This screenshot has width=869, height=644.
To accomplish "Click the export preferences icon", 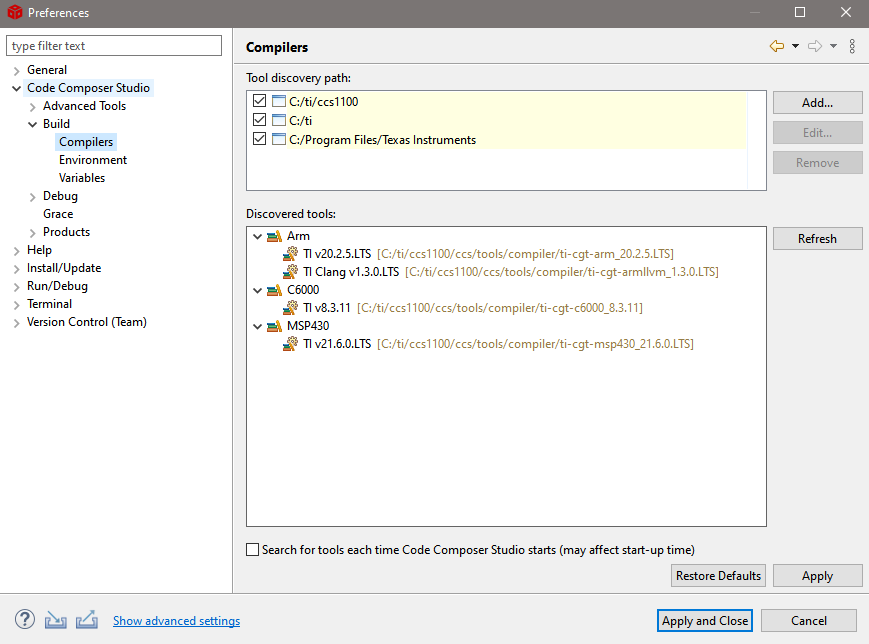I will pyautogui.click(x=86, y=620).
